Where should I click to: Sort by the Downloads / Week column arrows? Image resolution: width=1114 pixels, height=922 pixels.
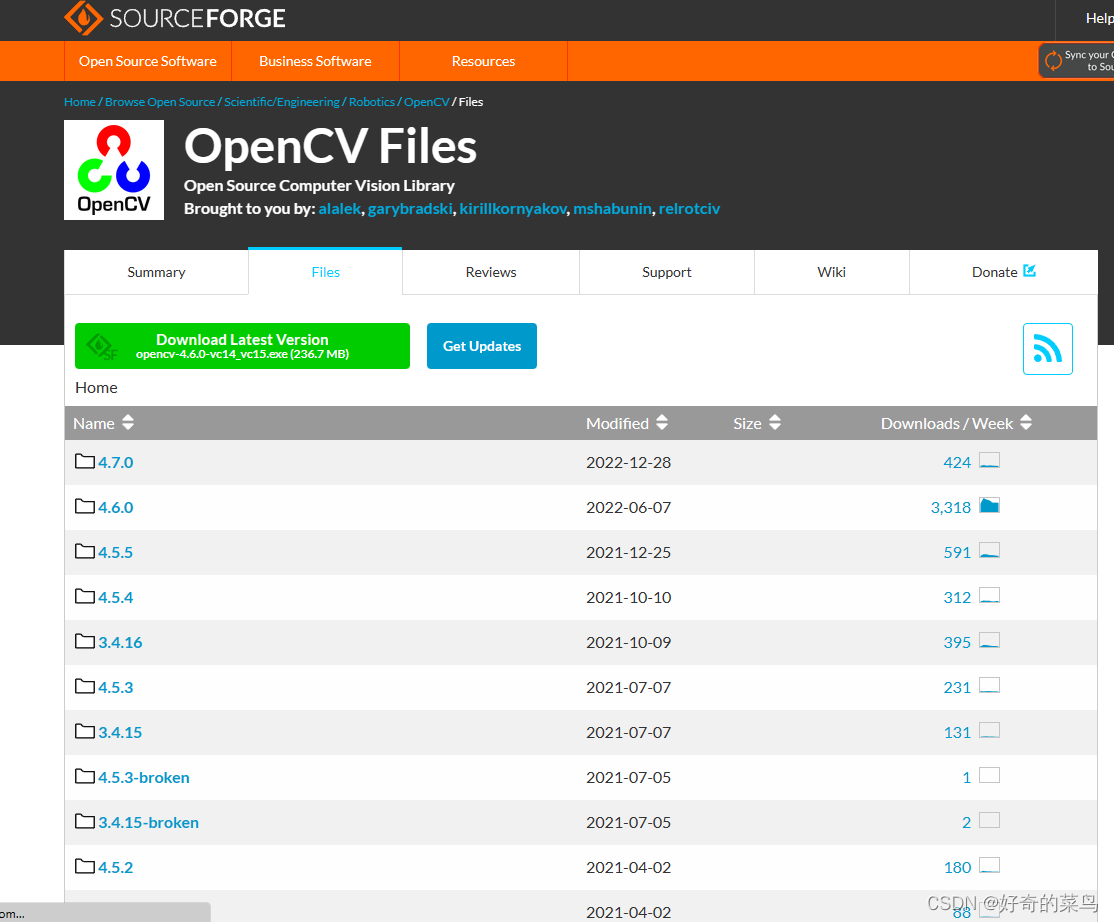coord(1025,423)
